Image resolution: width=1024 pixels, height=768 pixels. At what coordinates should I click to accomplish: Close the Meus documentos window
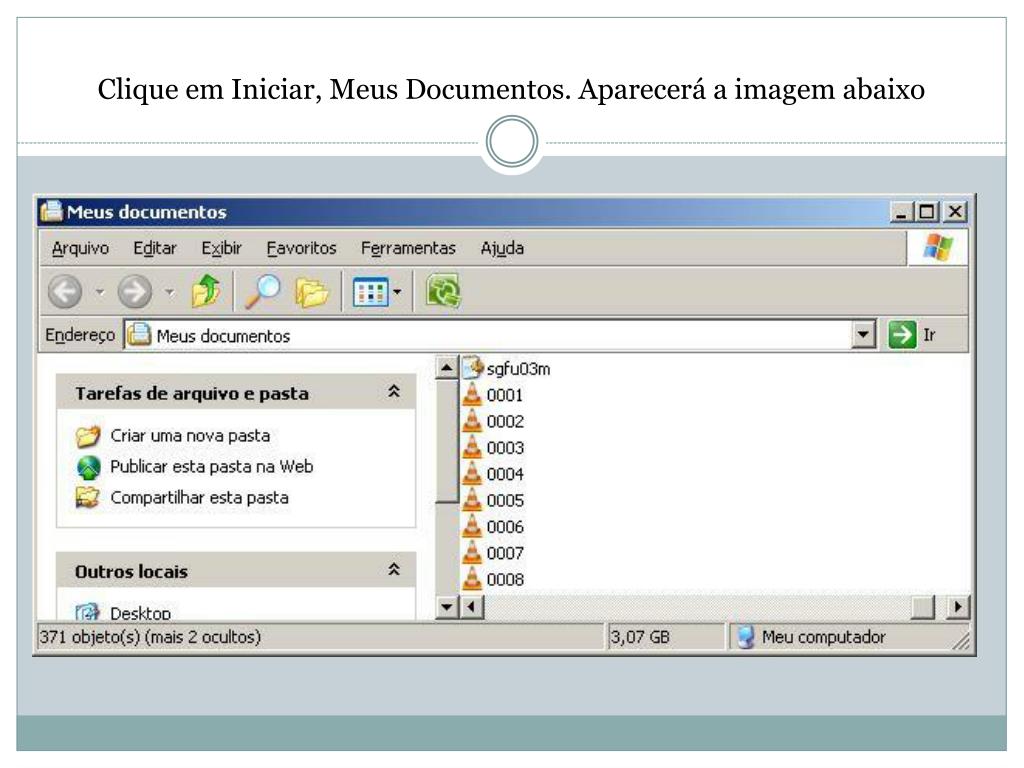pos(955,212)
